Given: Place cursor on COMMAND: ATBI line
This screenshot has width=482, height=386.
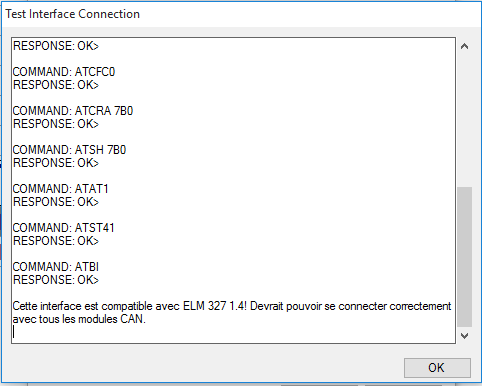Looking at the screenshot, I should [x=56, y=267].
